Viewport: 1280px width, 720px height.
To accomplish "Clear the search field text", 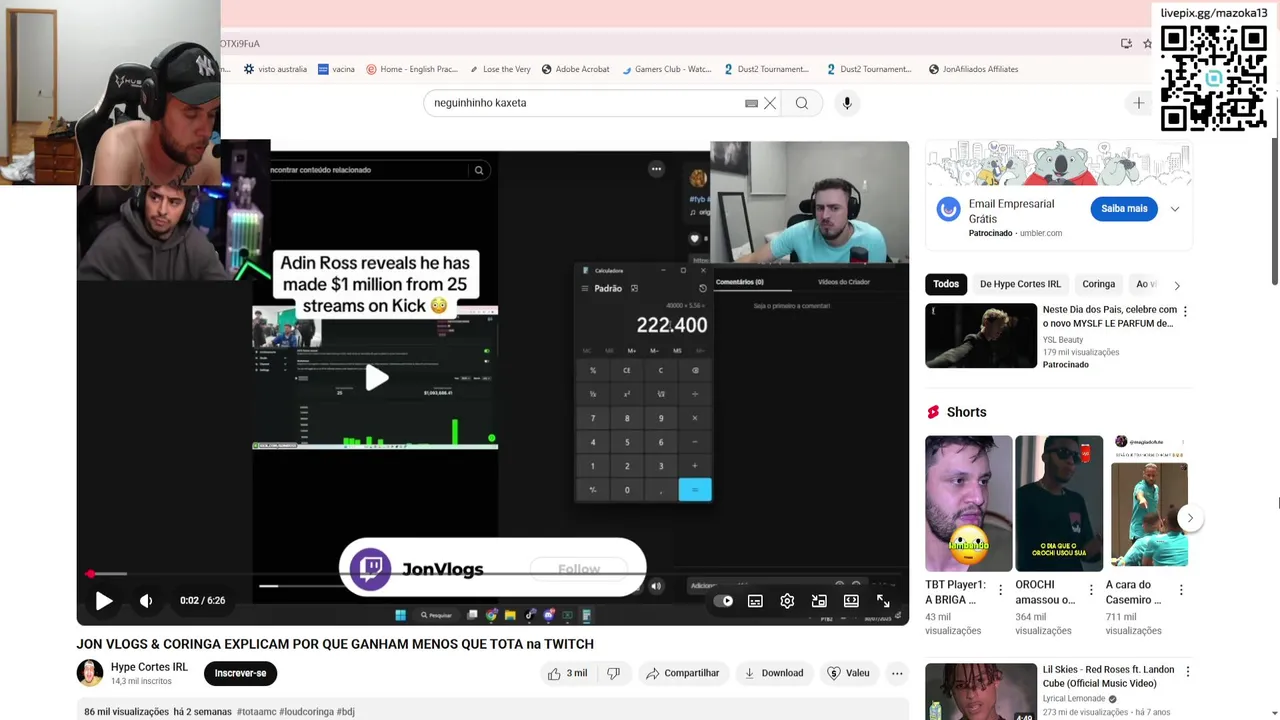I will [770, 103].
